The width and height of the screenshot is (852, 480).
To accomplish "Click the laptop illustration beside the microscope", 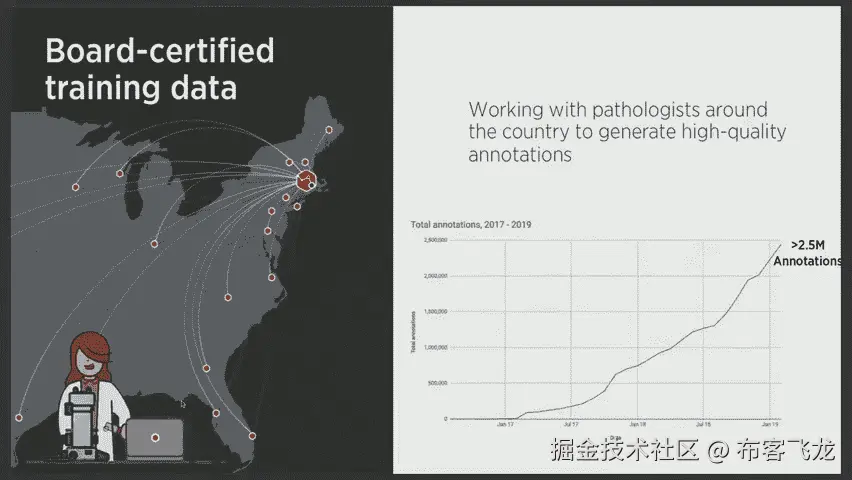I will (x=155, y=439).
